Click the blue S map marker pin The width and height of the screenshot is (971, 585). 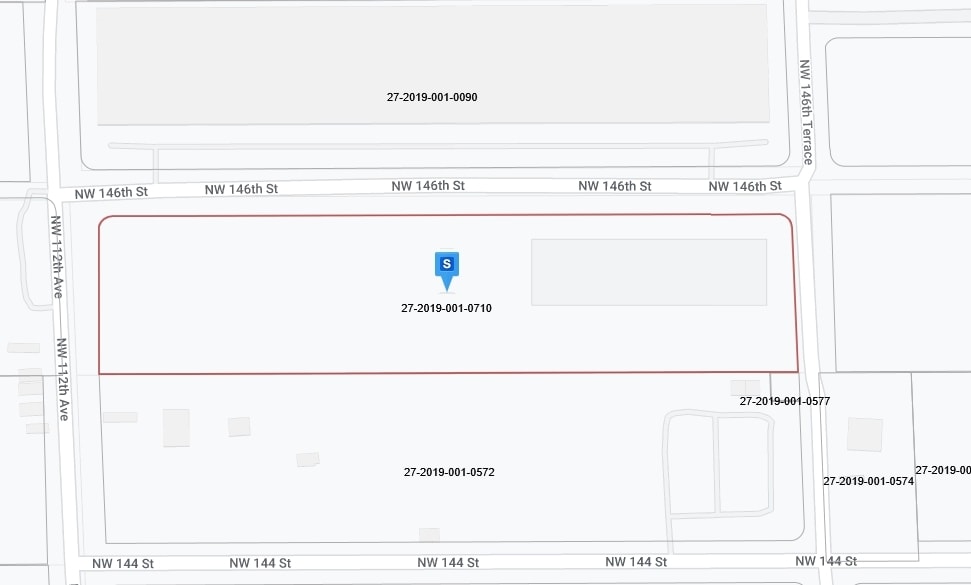point(447,265)
